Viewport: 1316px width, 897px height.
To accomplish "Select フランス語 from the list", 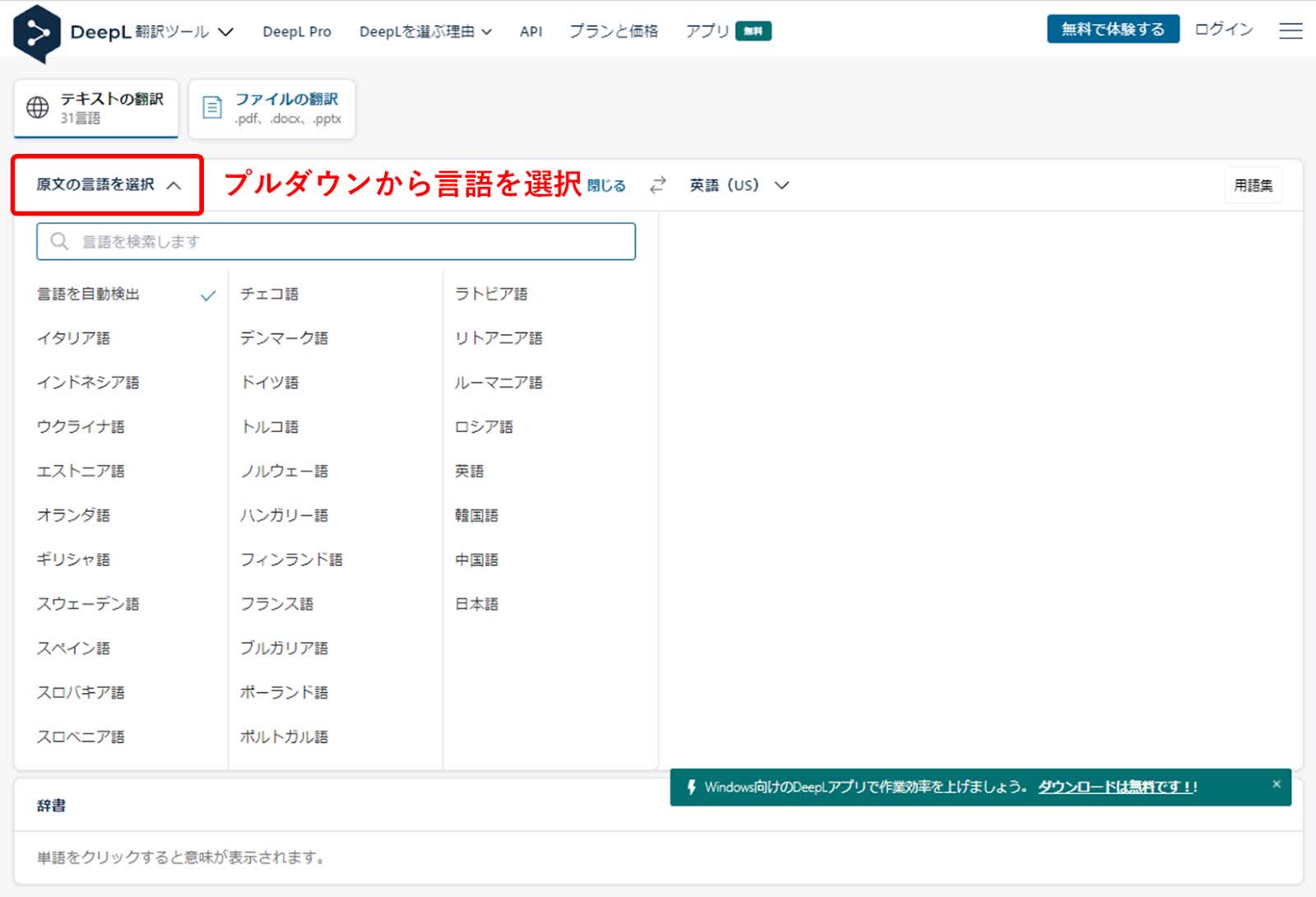I will point(276,604).
